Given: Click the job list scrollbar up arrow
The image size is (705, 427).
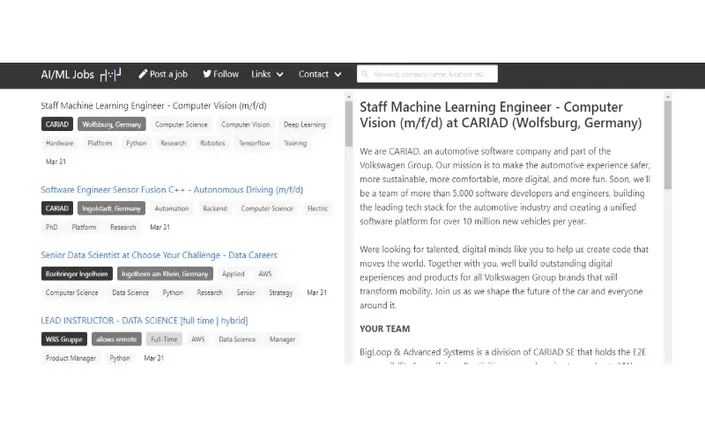Looking at the screenshot, I should [x=349, y=96].
